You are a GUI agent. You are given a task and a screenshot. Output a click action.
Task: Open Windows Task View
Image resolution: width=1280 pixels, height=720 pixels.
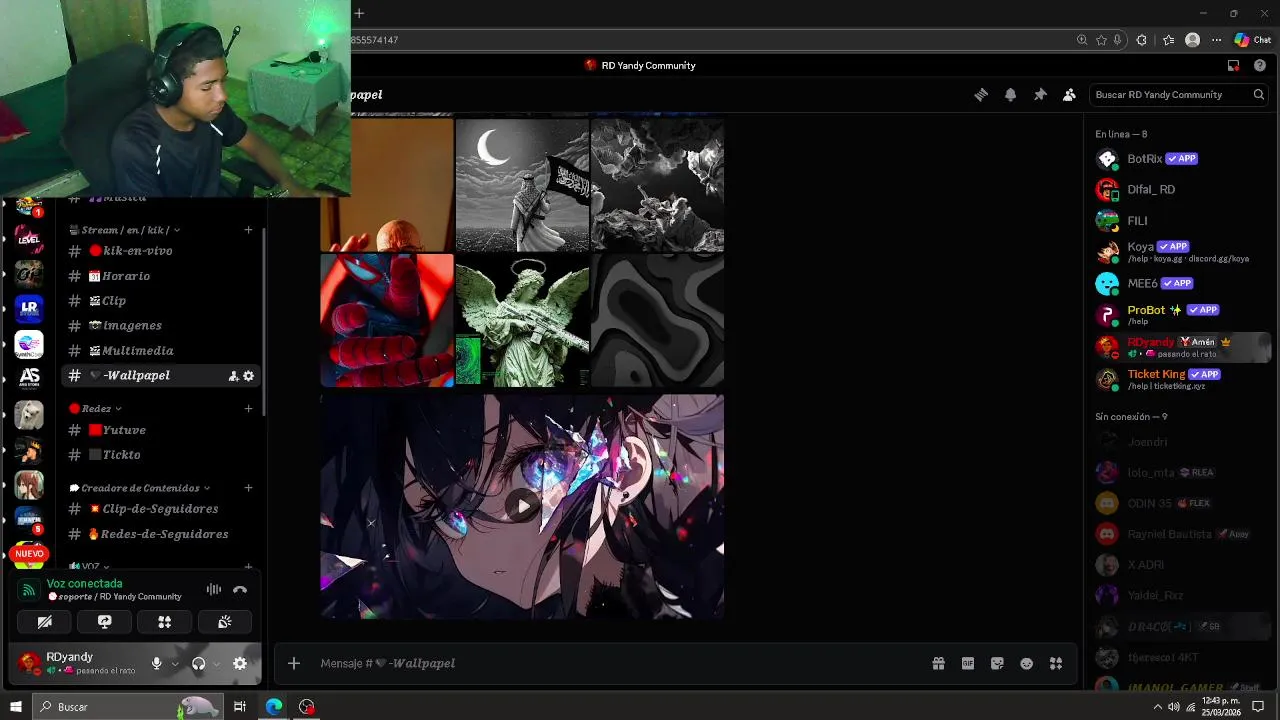pos(240,706)
